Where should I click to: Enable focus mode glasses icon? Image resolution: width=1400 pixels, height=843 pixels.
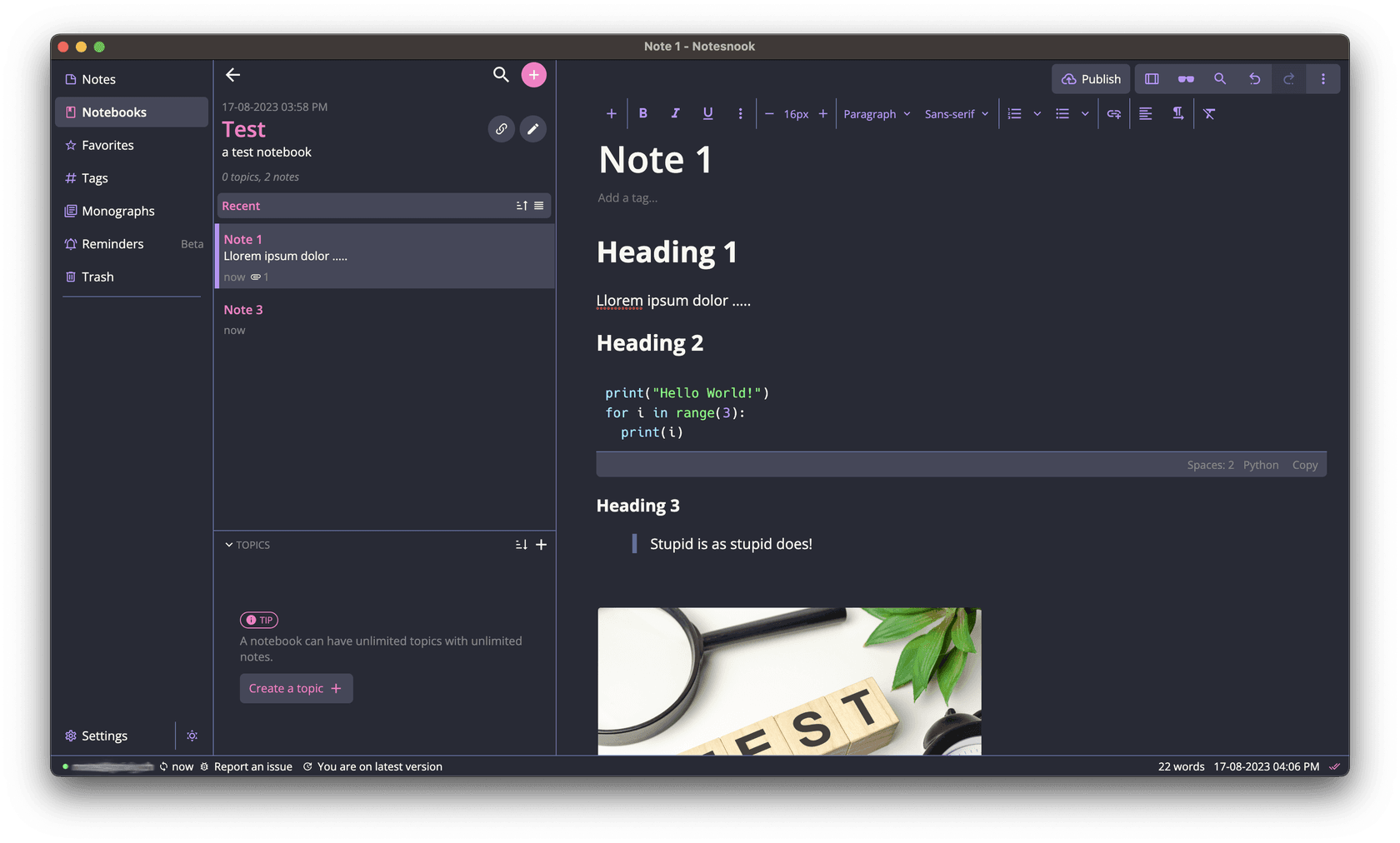(x=1186, y=79)
